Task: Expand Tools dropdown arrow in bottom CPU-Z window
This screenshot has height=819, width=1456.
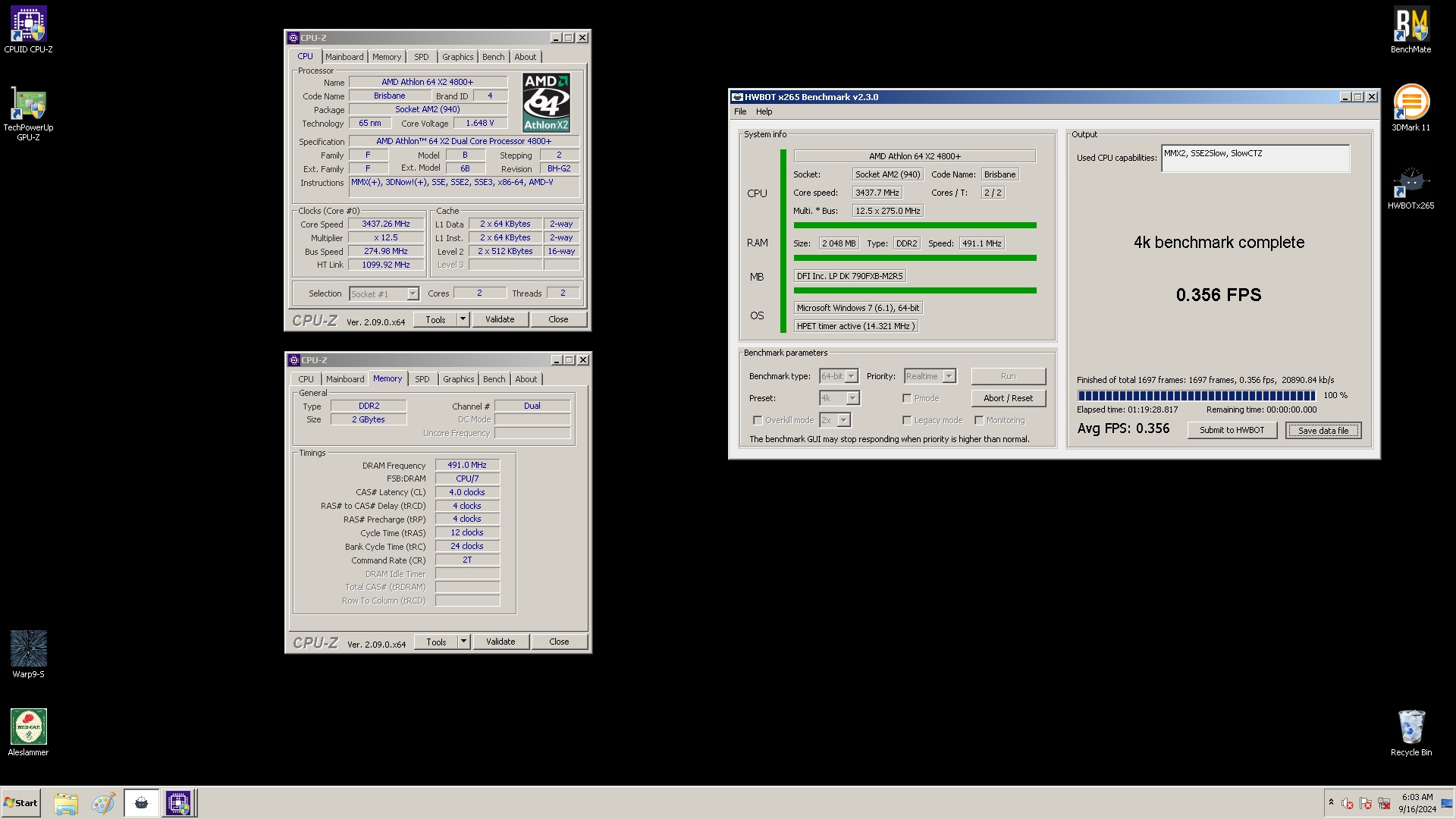Action: coord(463,642)
